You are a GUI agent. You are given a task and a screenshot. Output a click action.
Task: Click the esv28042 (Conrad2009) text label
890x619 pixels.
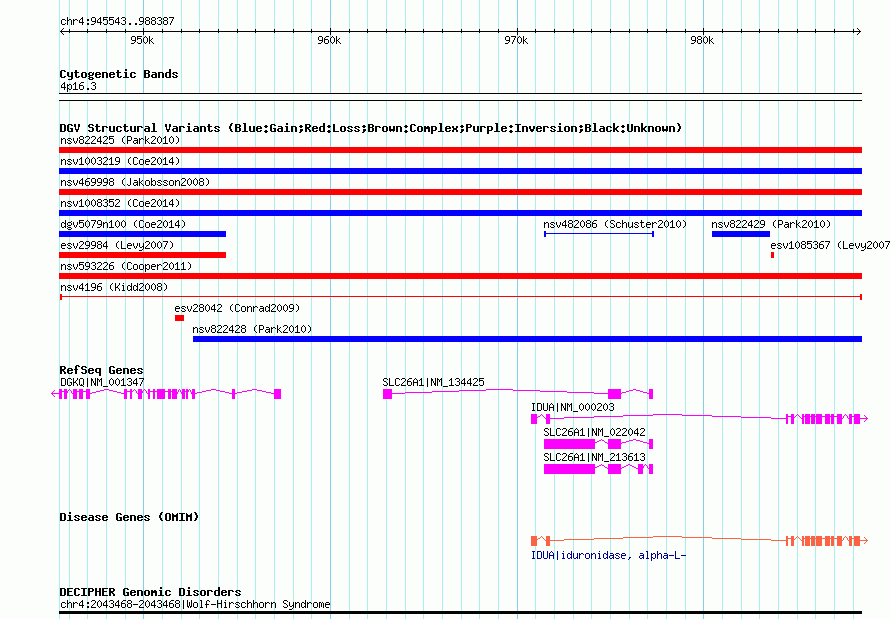click(237, 308)
